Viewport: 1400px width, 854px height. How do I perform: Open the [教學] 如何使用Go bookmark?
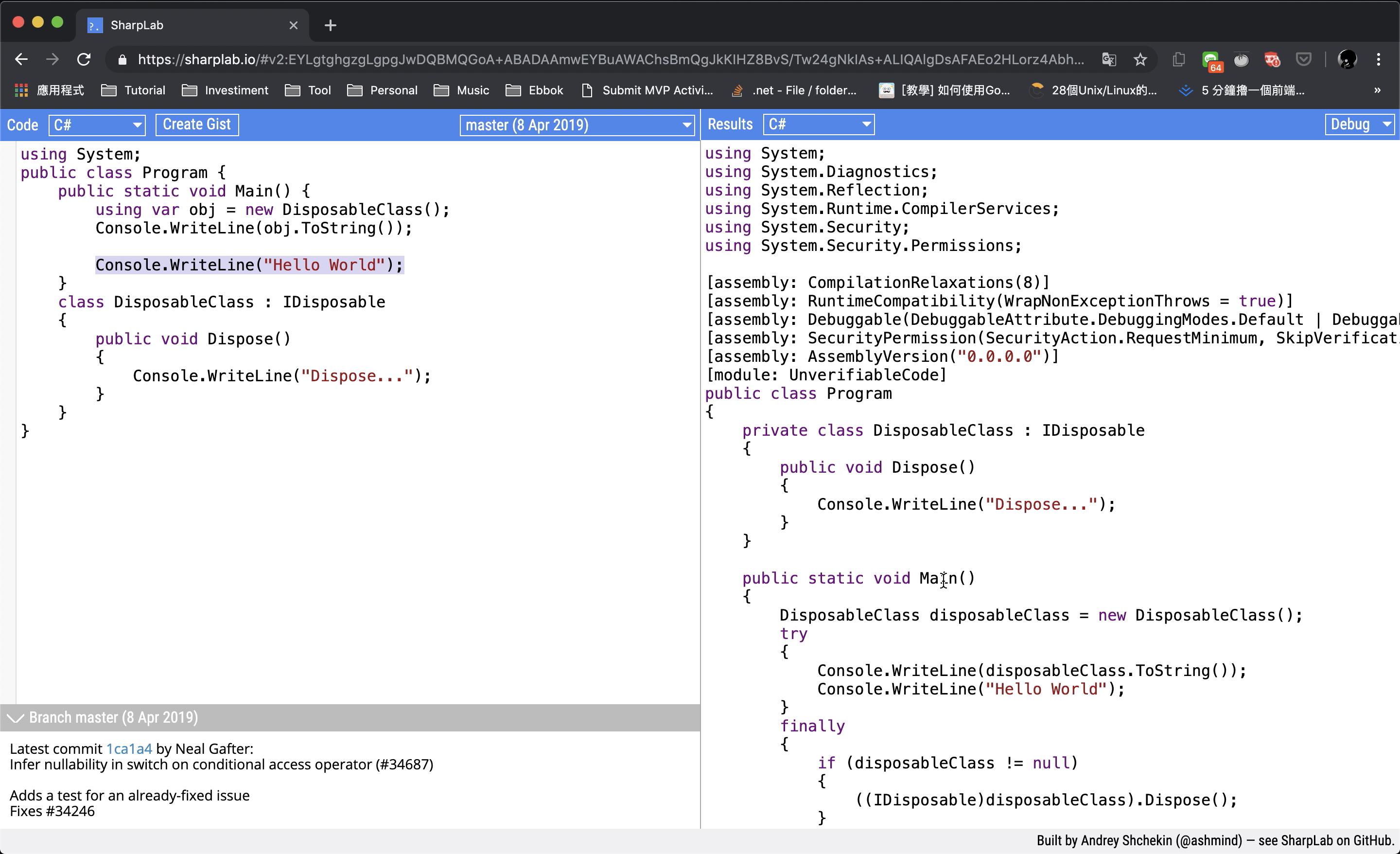pyautogui.click(x=945, y=90)
